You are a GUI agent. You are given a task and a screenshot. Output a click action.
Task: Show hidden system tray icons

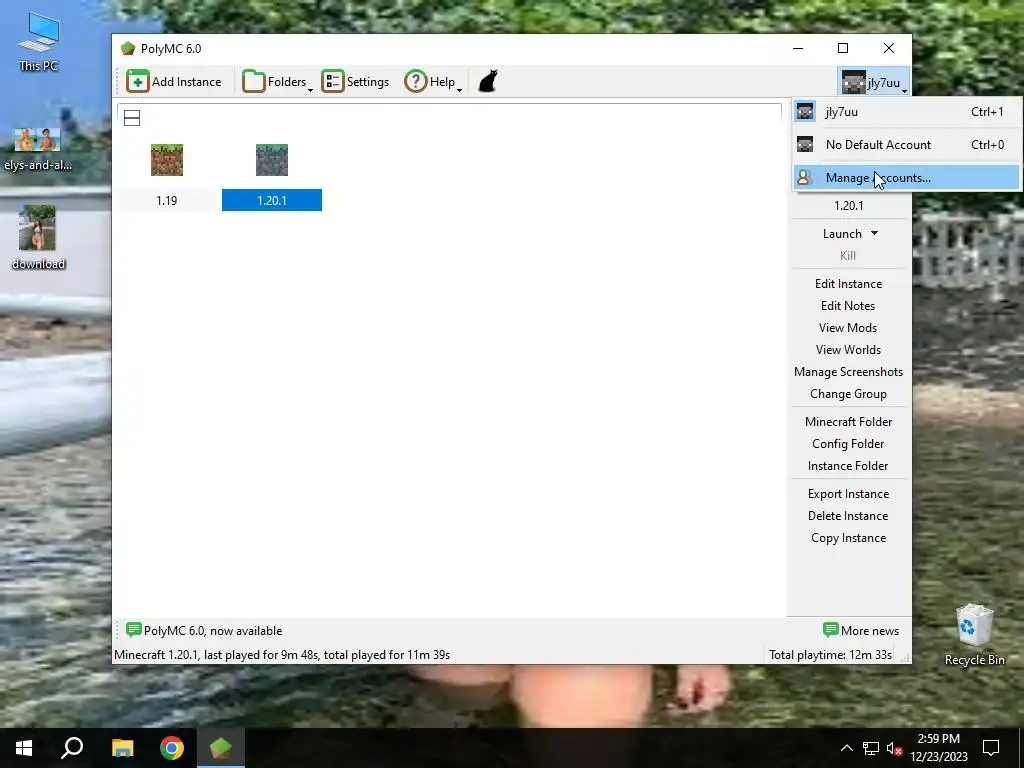(x=846, y=748)
